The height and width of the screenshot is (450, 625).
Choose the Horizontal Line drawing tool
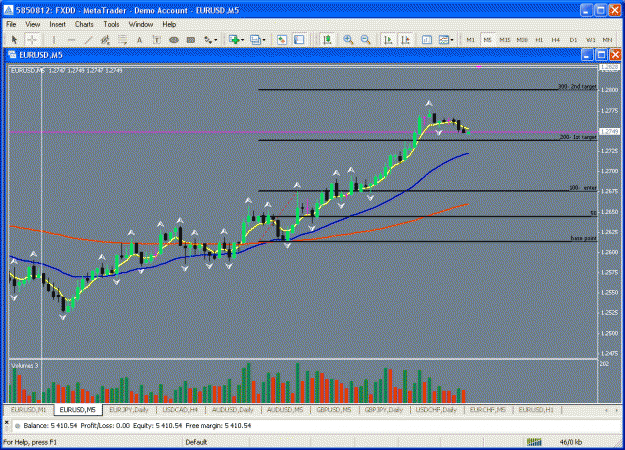pyautogui.click(x=71, y=40)
